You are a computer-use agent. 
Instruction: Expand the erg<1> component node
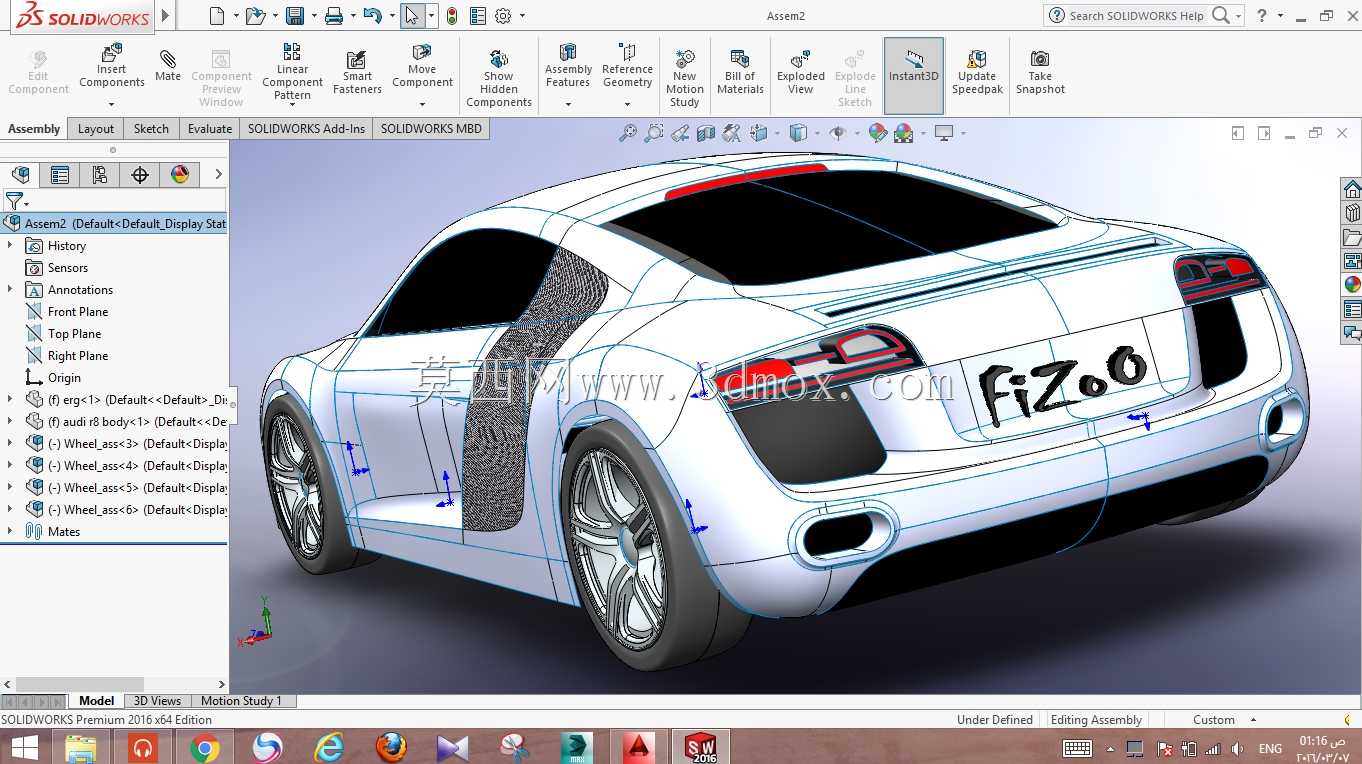10,400
